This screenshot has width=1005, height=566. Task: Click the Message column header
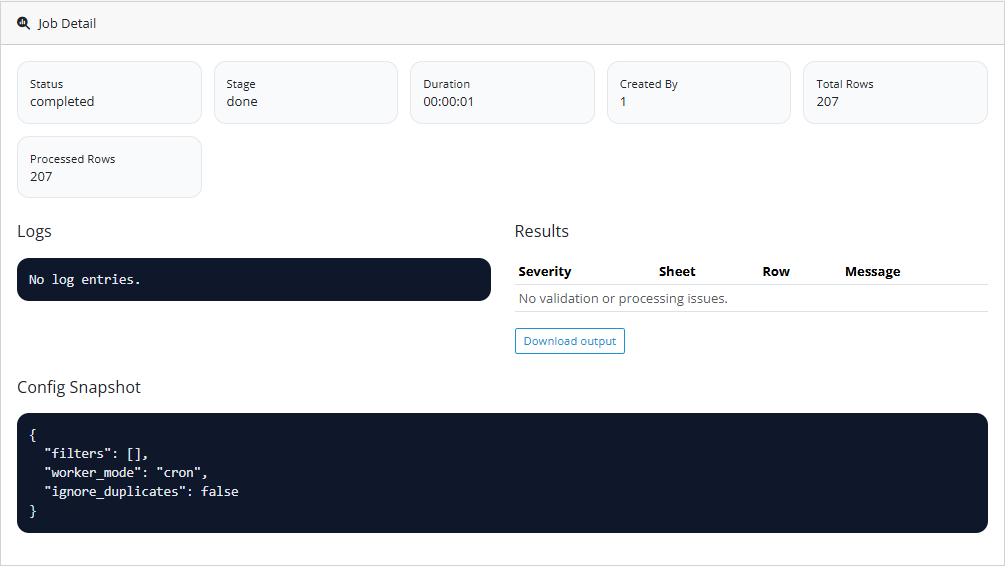click(872, 272)
